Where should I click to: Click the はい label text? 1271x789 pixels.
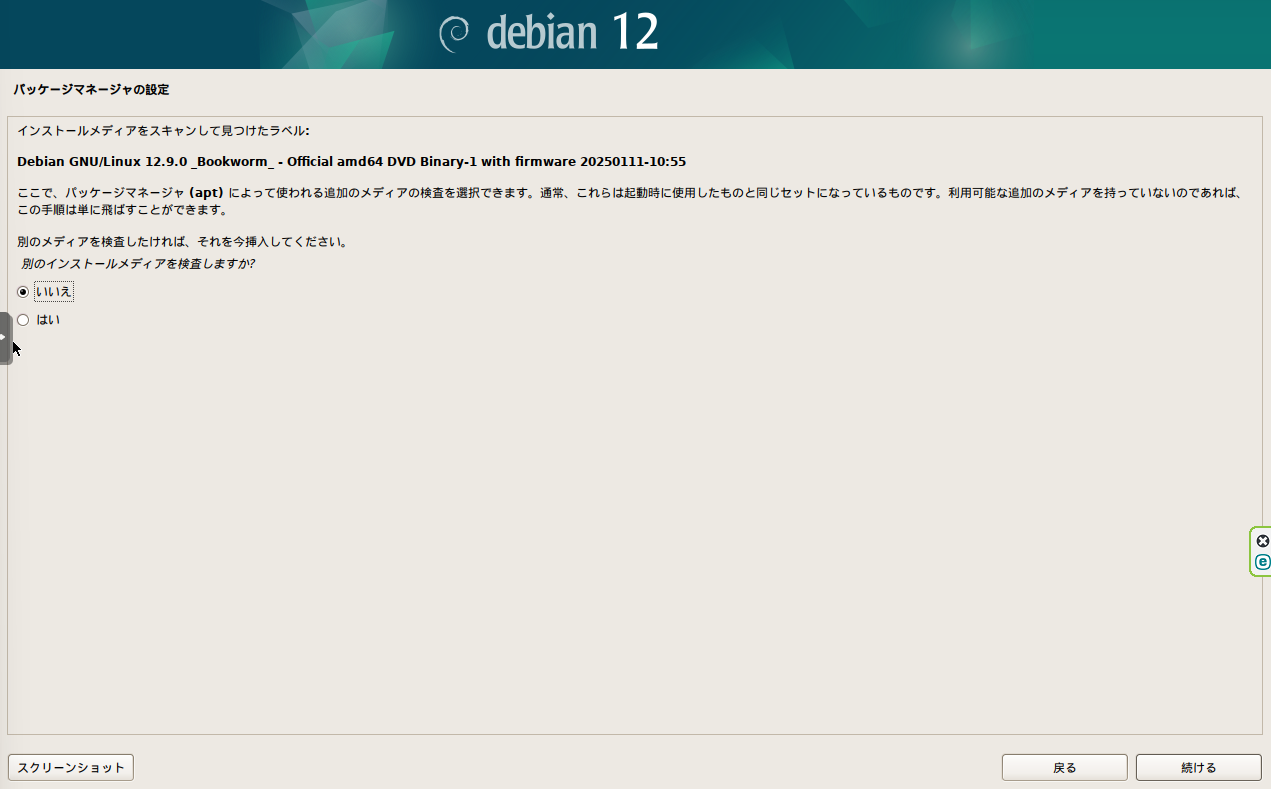coord(50,319)
